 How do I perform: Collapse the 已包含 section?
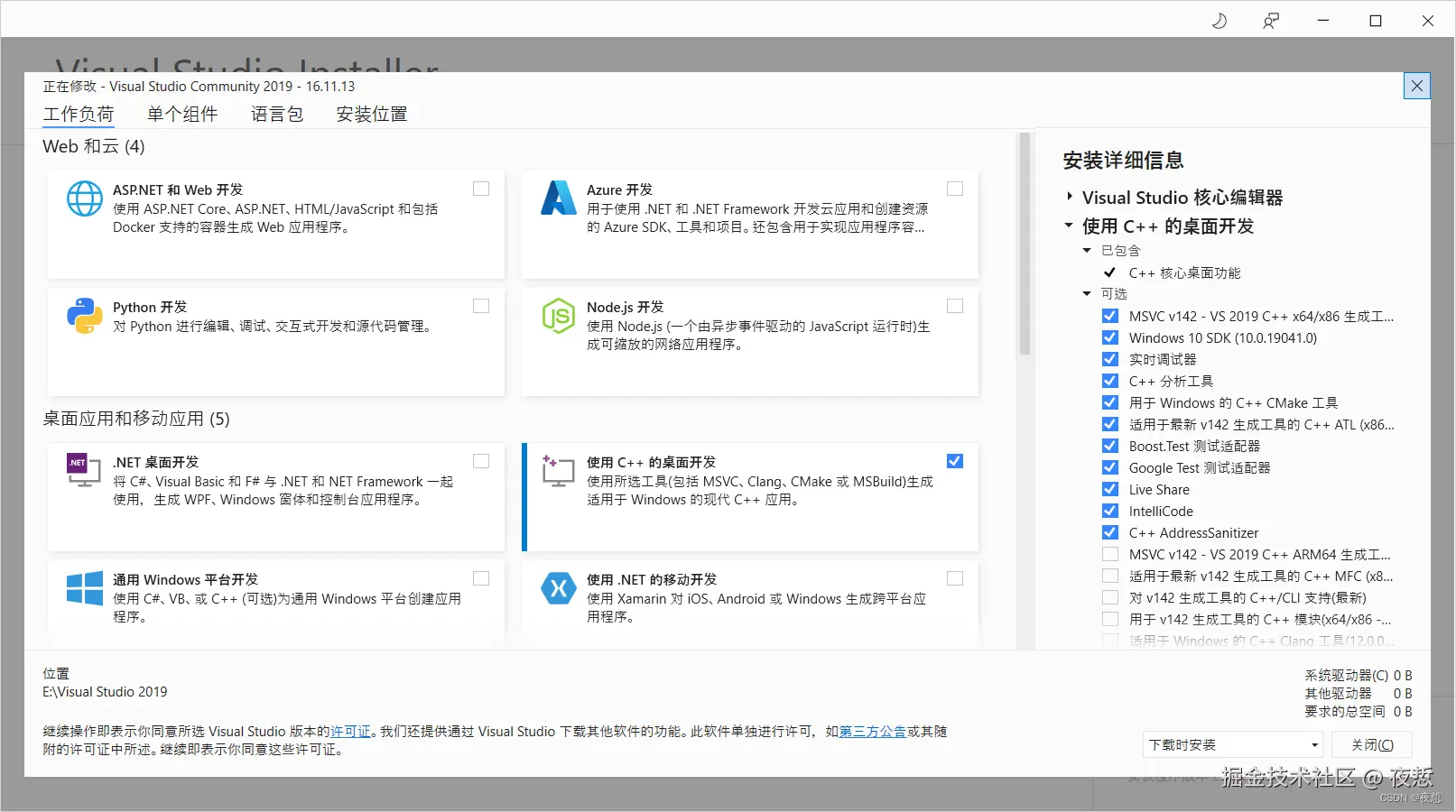(1086, 250)
